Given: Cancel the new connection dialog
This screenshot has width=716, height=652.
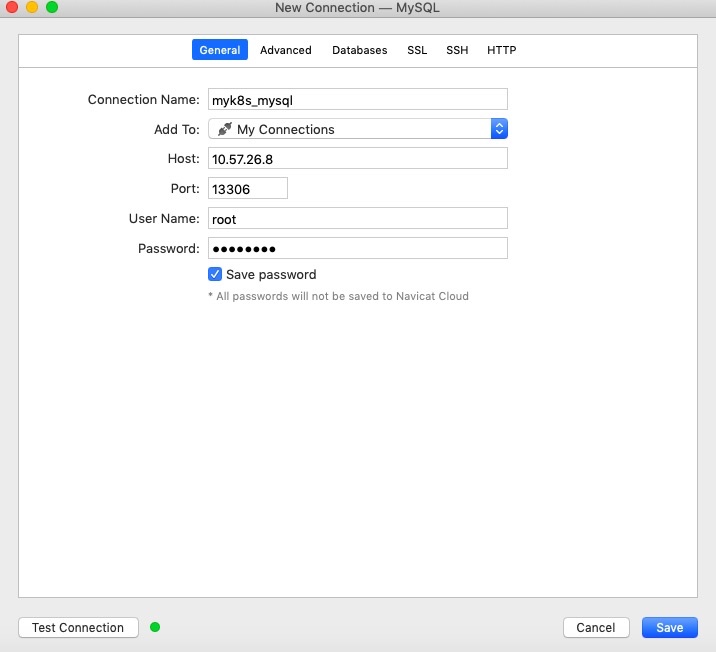Looking at the screenshot, I should coord(596,627).
